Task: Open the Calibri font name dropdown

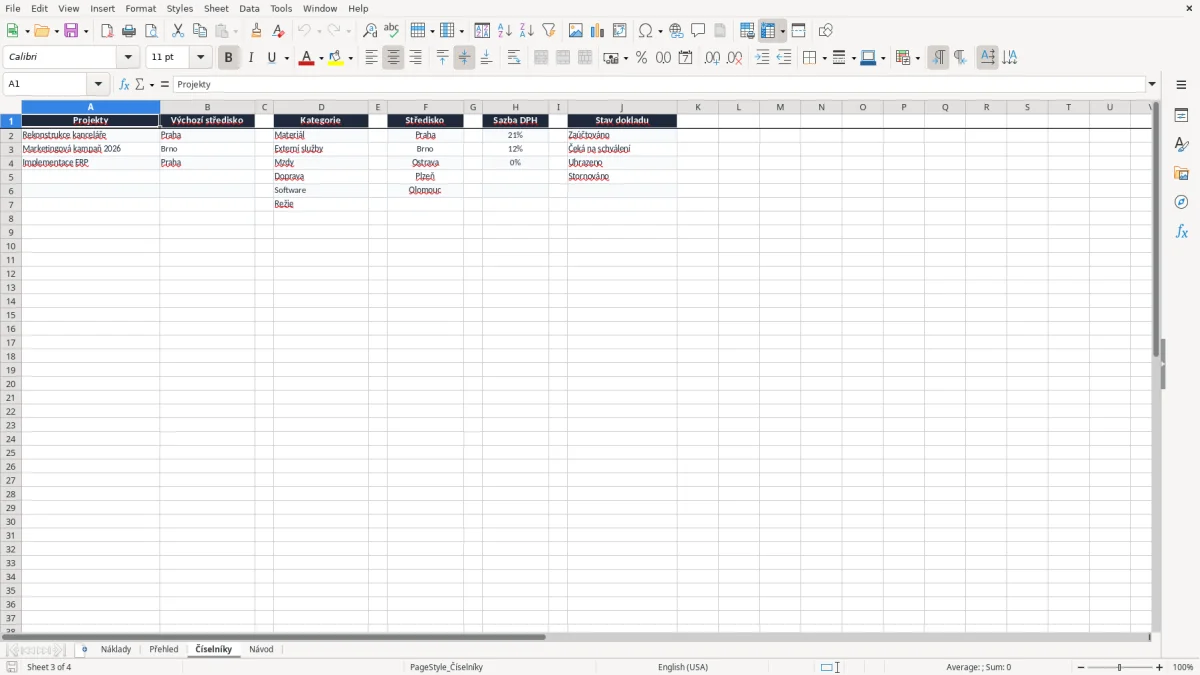Action: coord(128,58)
